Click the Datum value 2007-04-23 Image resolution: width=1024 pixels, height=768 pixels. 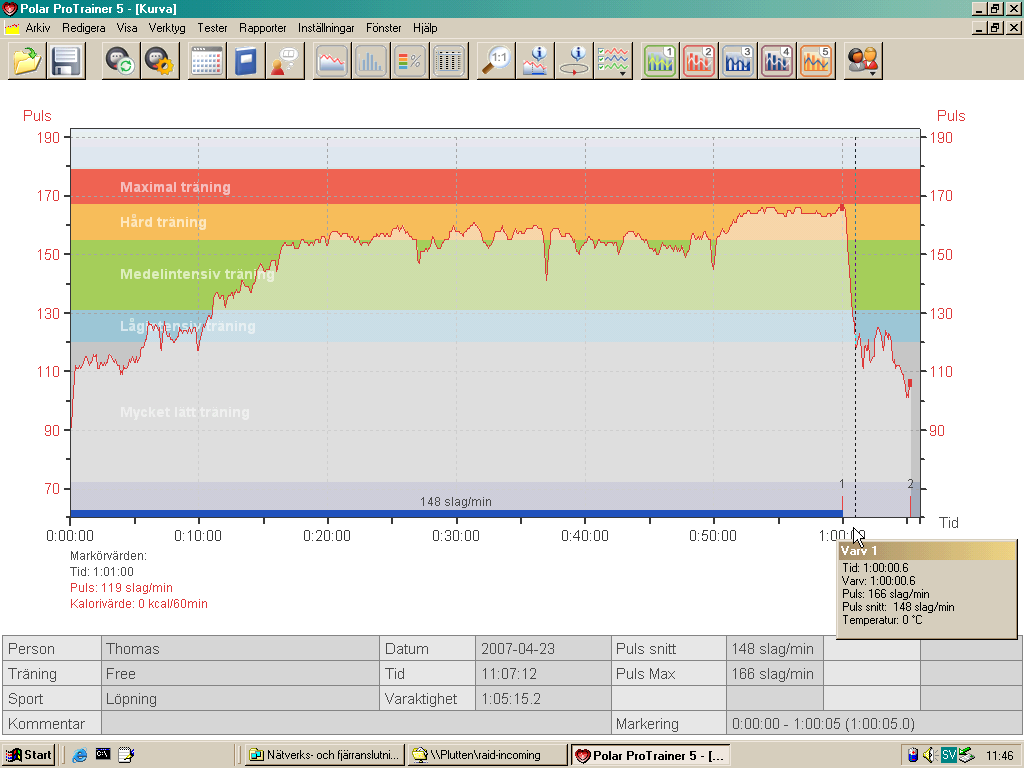[518, 648]
